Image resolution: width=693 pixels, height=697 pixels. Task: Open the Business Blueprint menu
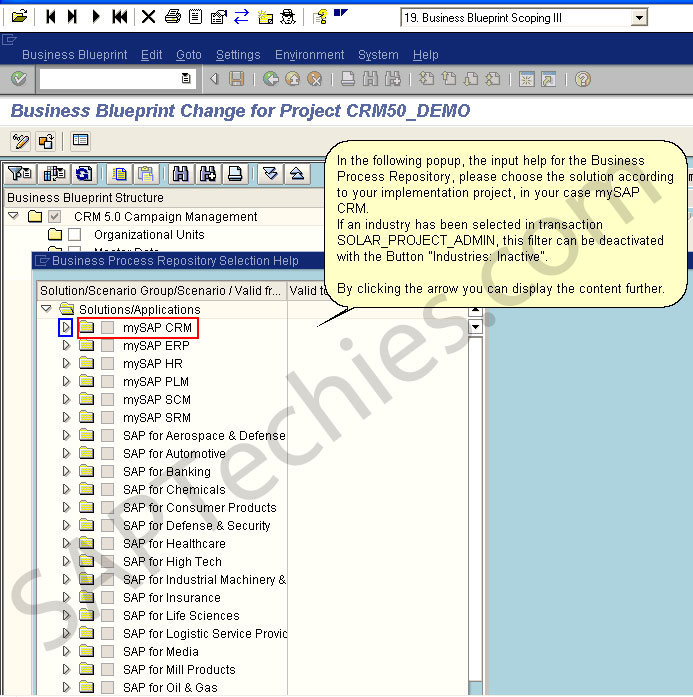75,55
